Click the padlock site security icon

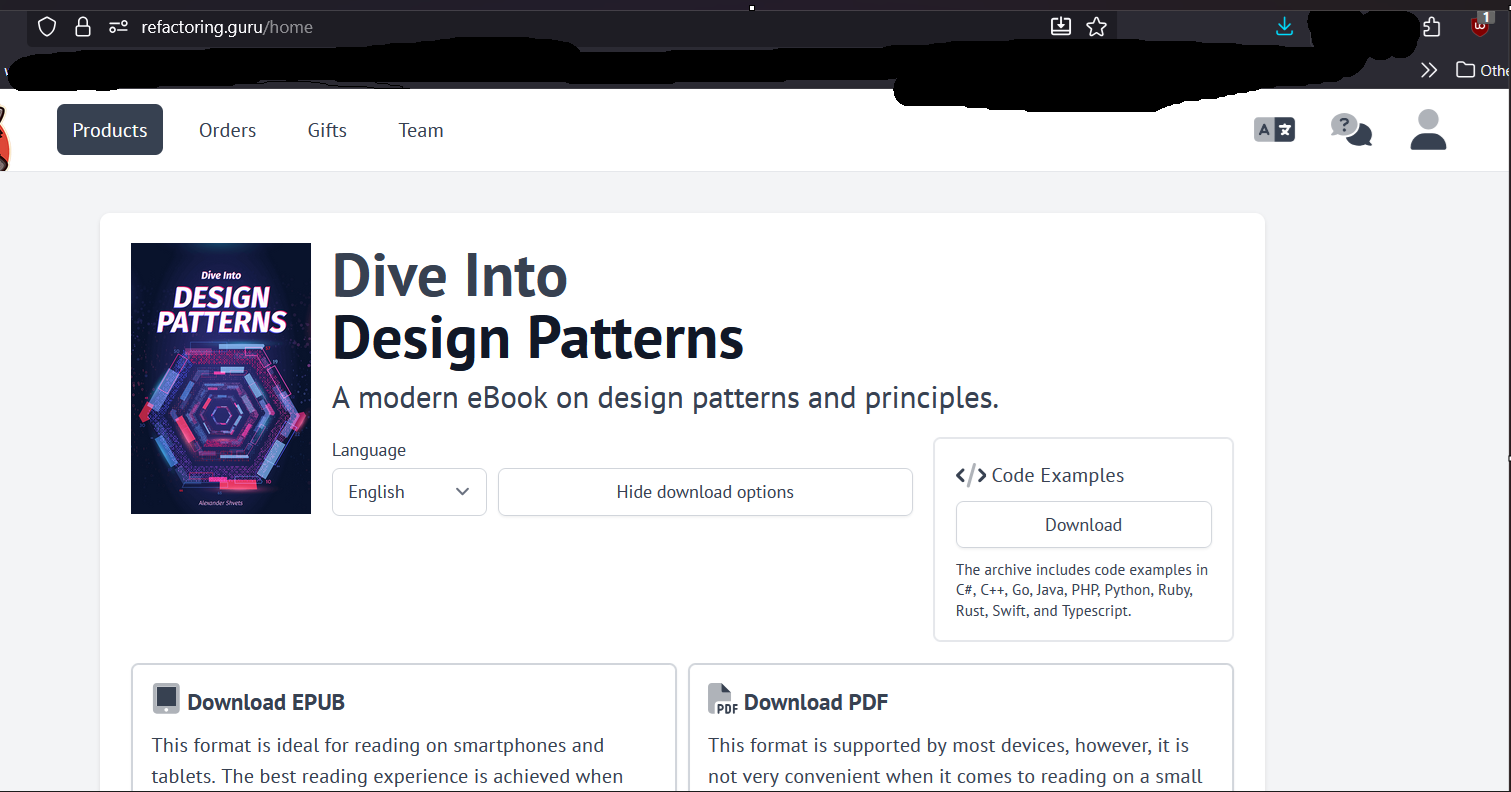point(83,27)
